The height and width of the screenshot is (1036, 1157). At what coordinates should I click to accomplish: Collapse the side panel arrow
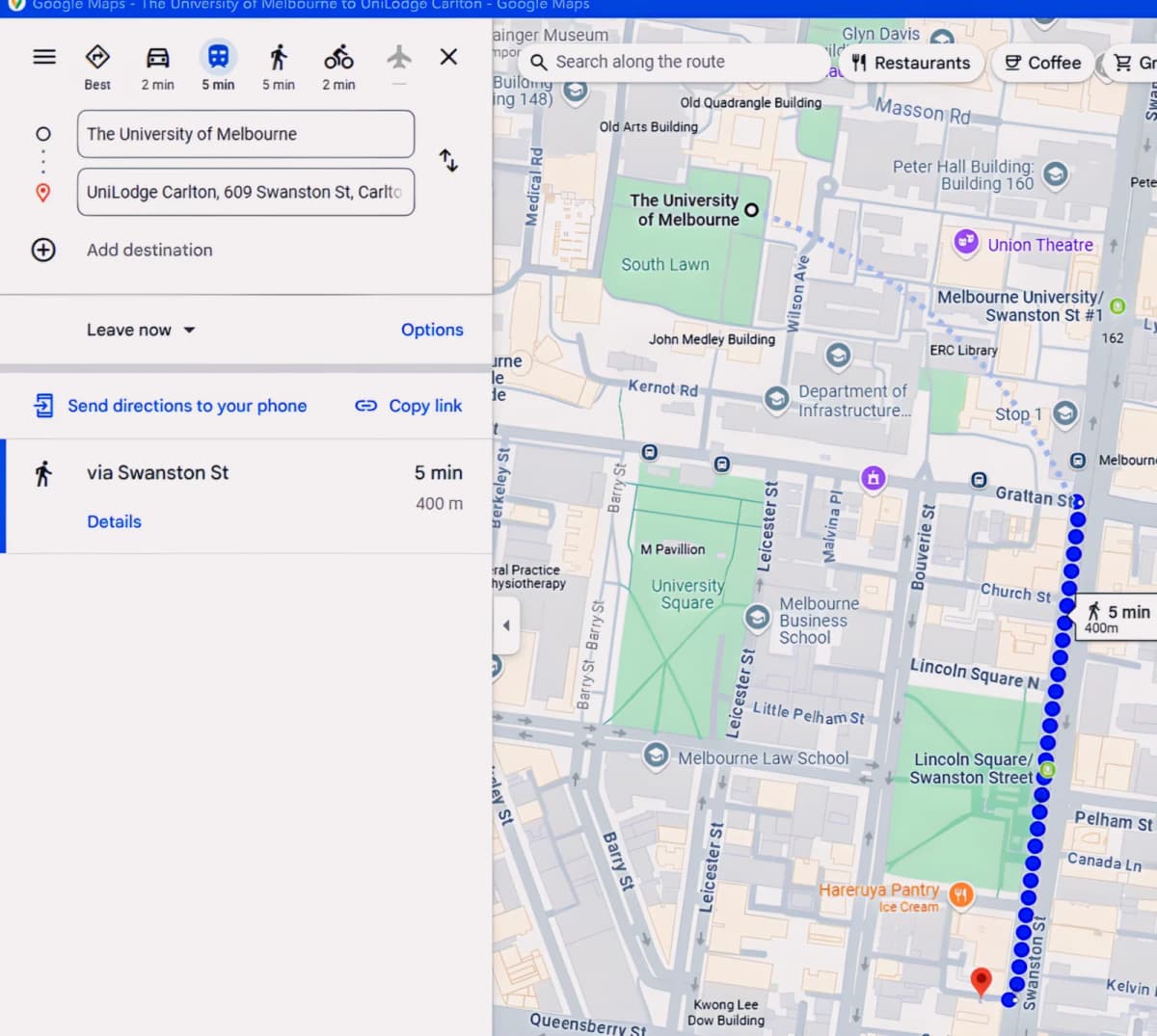(506, 625)
